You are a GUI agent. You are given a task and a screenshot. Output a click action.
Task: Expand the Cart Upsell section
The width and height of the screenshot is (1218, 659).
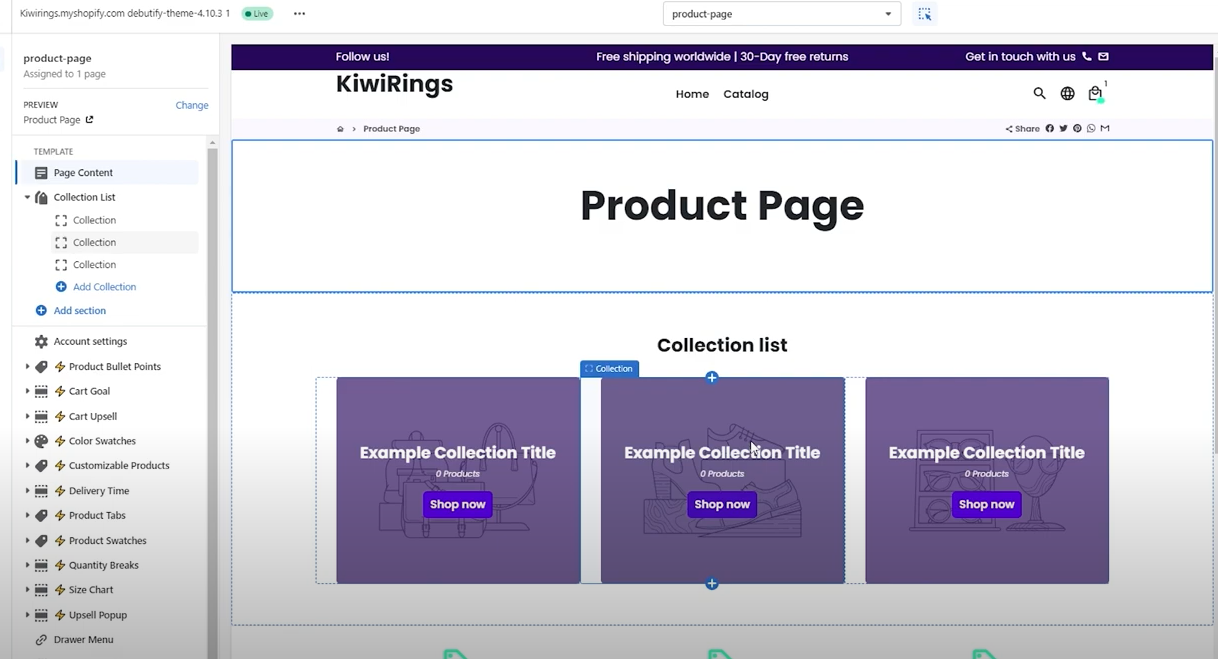pyautogui.click(x=27, y=417)
